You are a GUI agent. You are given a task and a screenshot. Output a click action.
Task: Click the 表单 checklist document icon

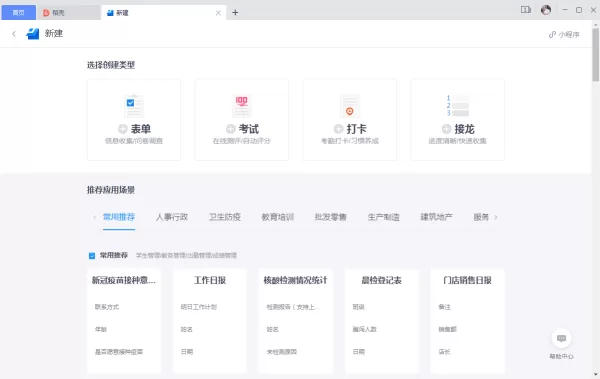click(x=134, y=106)
